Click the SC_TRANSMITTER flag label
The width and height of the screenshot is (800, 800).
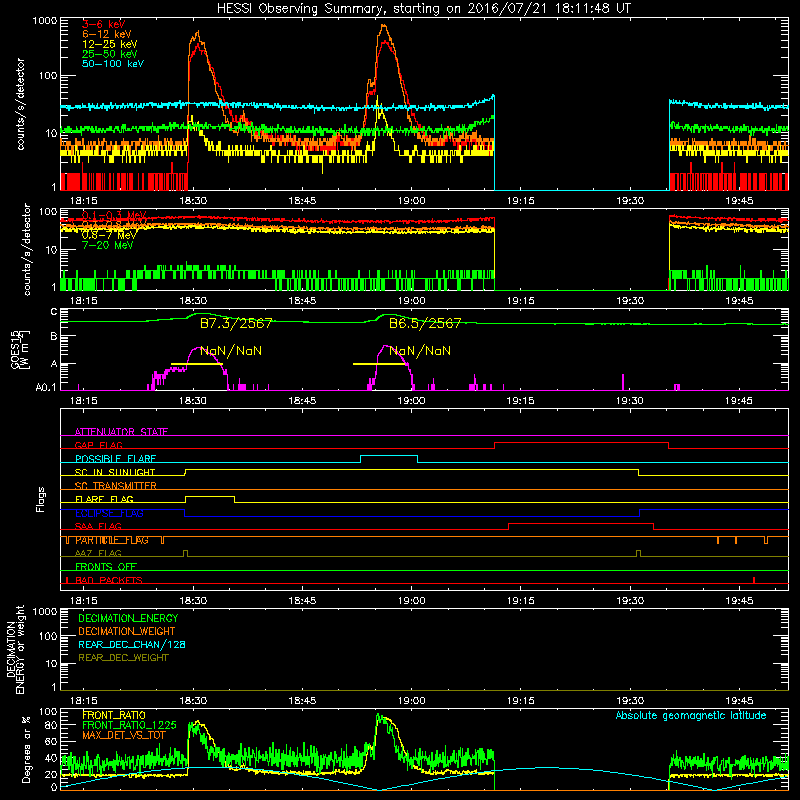[116, 486]
